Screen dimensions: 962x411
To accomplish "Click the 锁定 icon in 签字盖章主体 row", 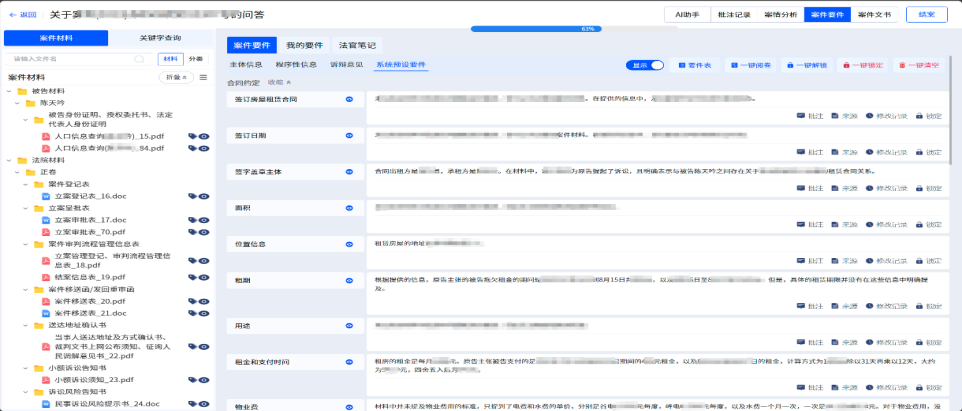I will [928, 188].
